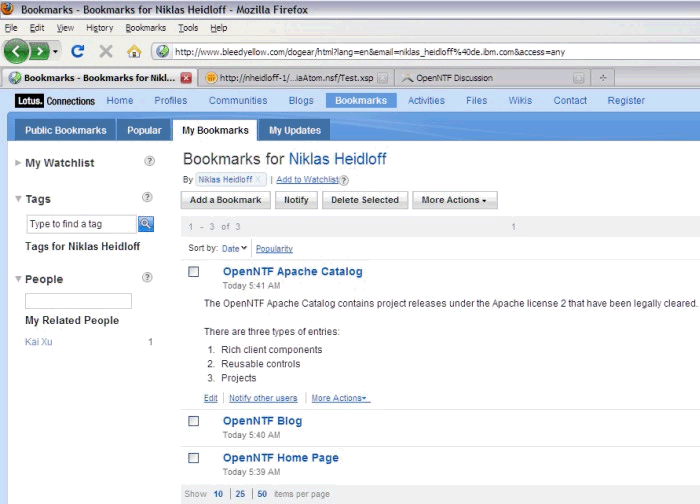Click the Lotus Connections logo

(x=55, y=101)
